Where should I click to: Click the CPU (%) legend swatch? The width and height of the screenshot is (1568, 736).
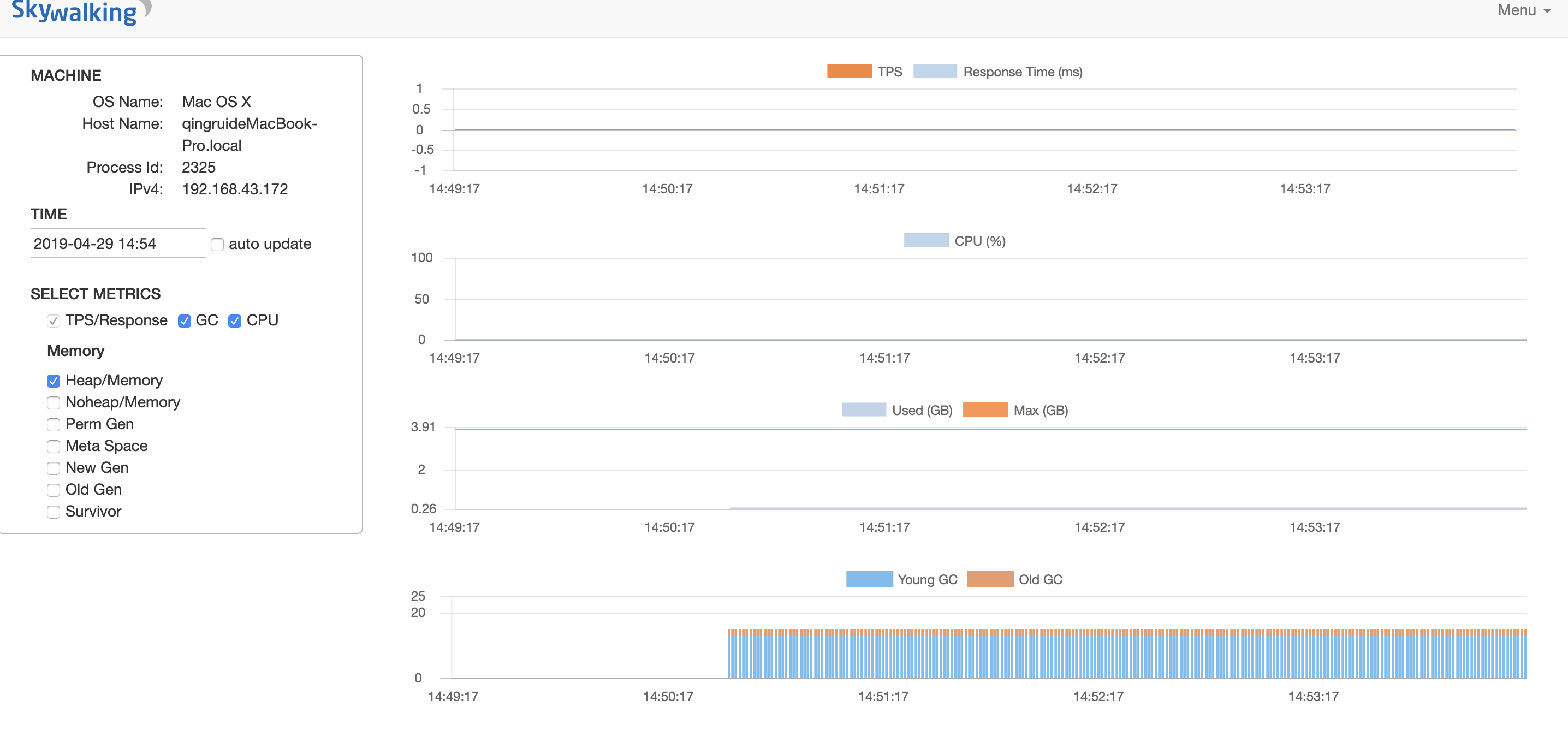tap(925, 240)
